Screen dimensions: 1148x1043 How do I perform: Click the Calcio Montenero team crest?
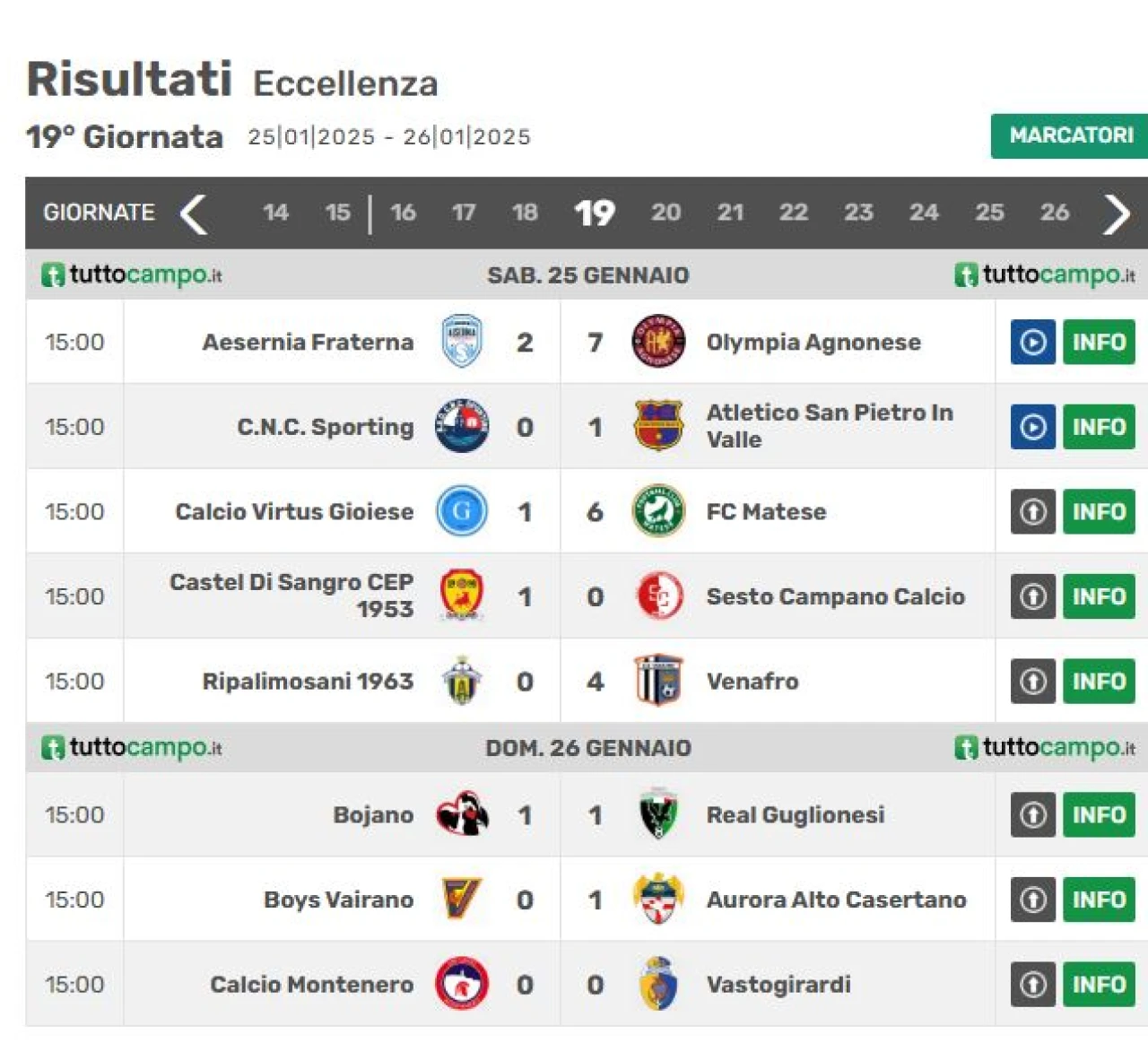[462, 984]
